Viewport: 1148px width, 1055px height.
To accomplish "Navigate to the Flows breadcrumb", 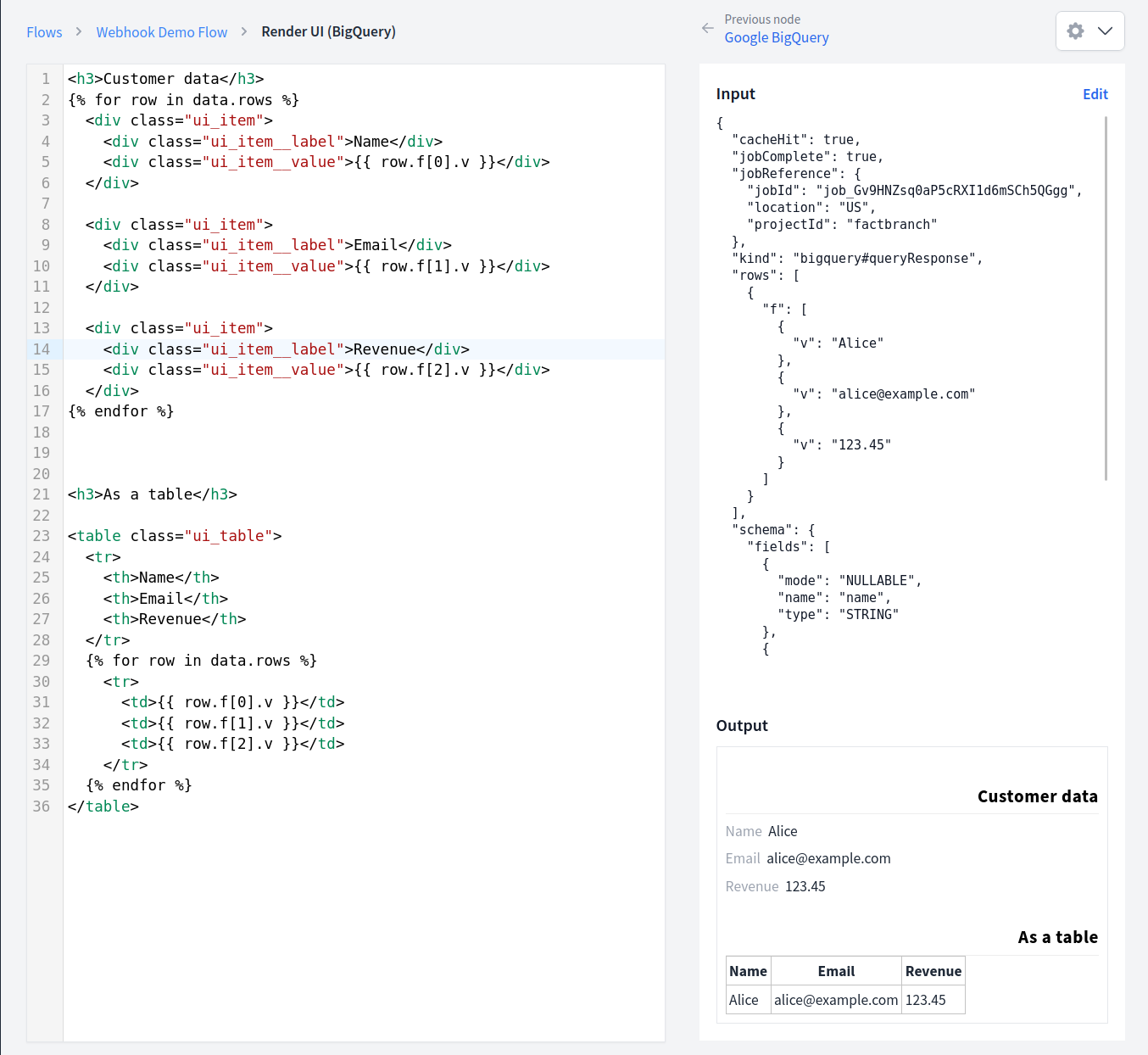I will tap(44, 31).
